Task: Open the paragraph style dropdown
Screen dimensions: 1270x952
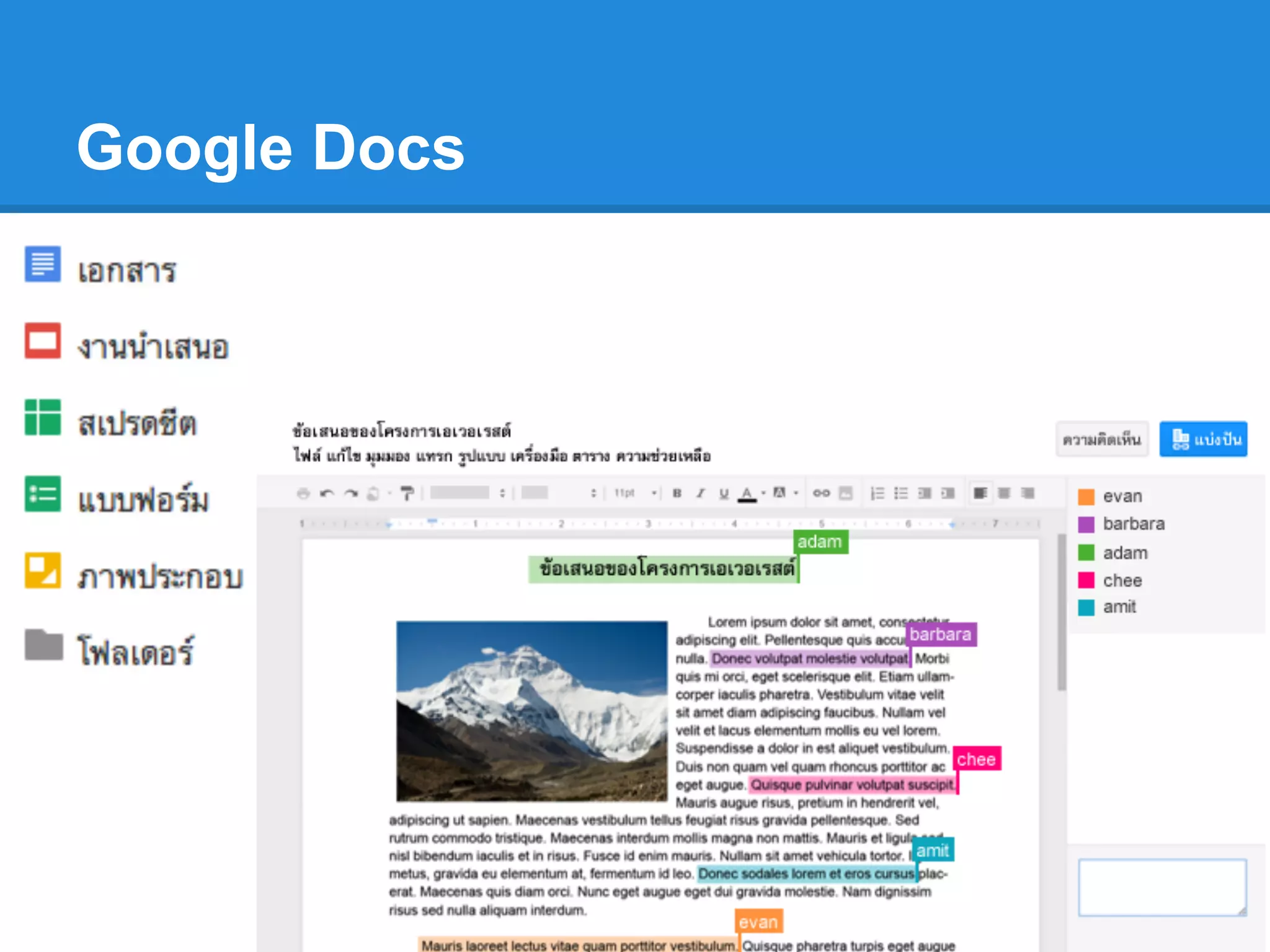Action: [468, 493]
